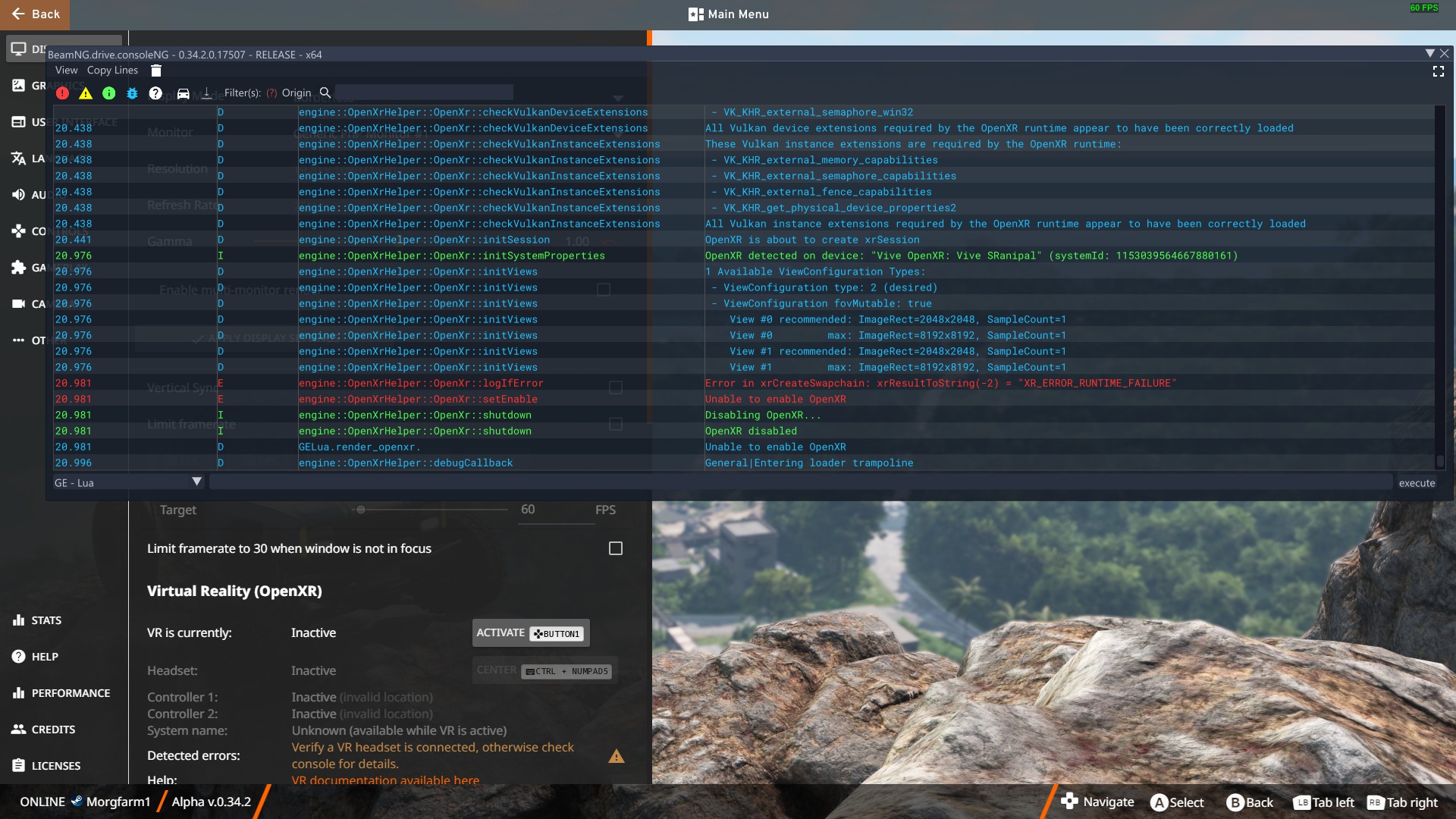Click the execute button

(1417, 483)
